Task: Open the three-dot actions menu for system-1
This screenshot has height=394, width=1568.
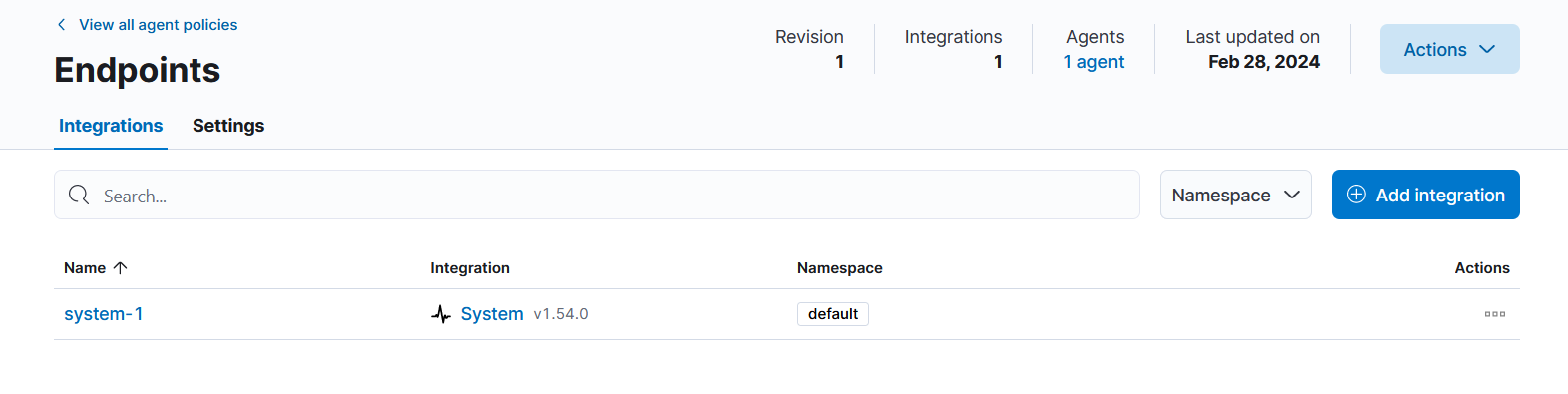Action: [x=1494, y=314]
